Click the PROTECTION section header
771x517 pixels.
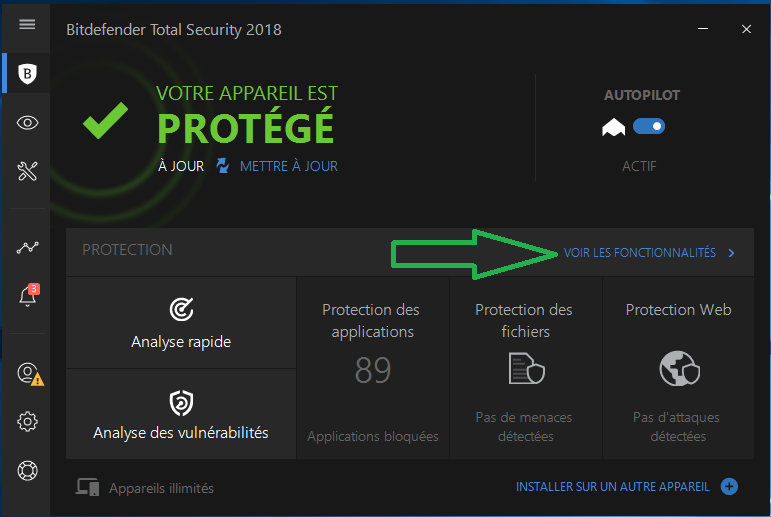127,250
